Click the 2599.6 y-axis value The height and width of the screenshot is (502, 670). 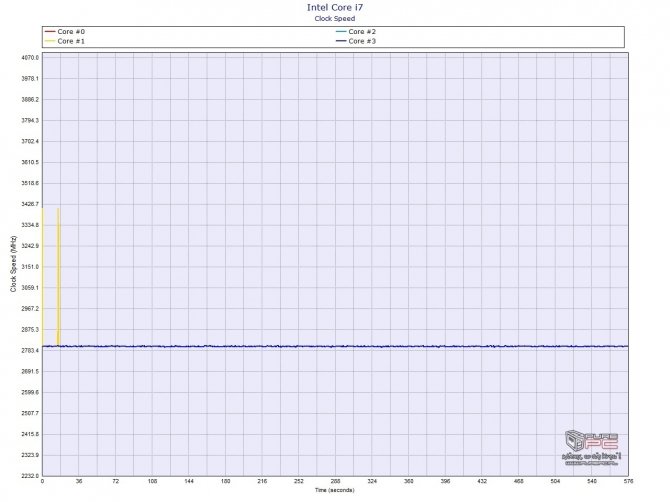[30, 392]
